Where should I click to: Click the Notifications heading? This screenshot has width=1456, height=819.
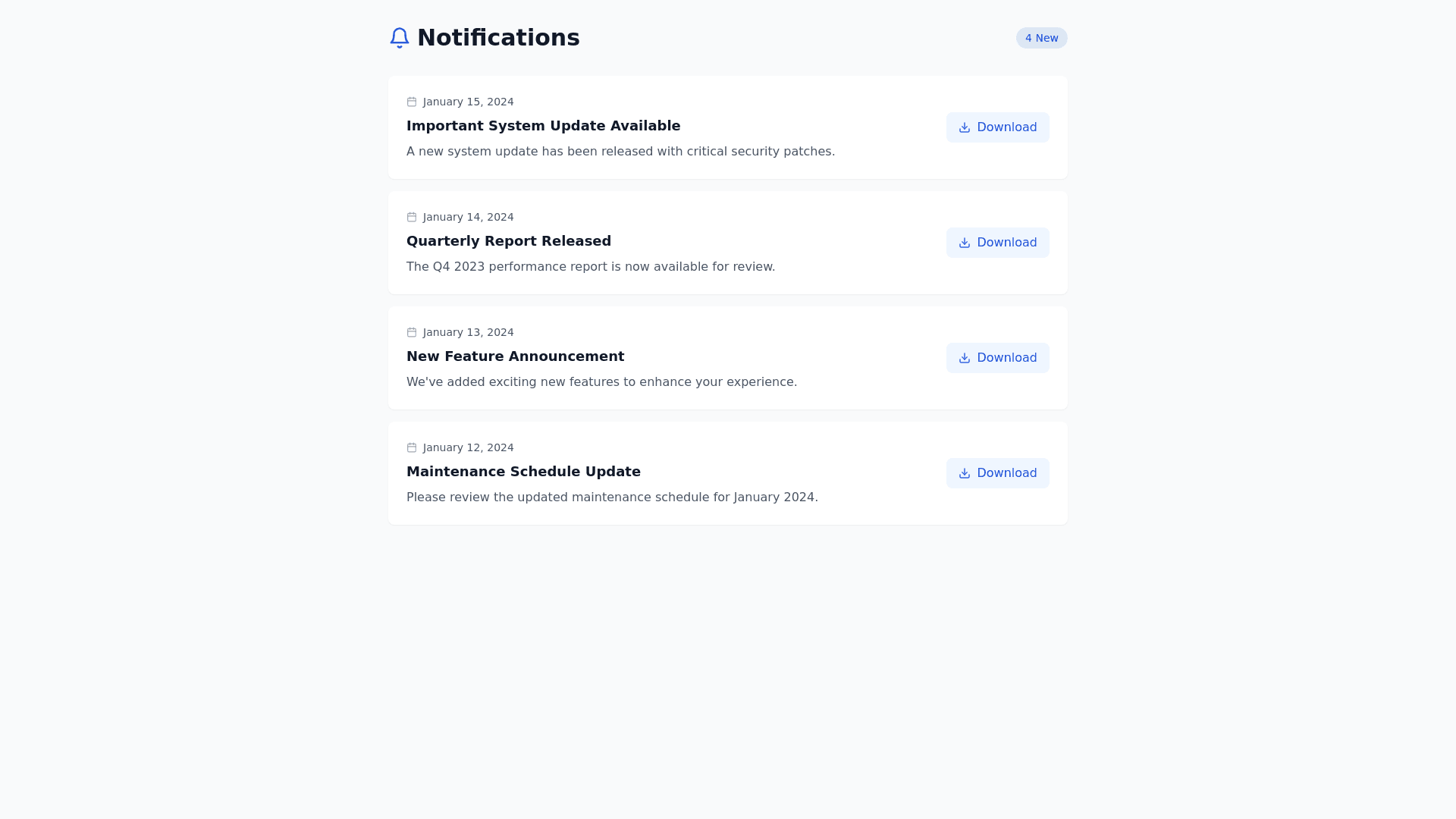click(x=498, y=38)
